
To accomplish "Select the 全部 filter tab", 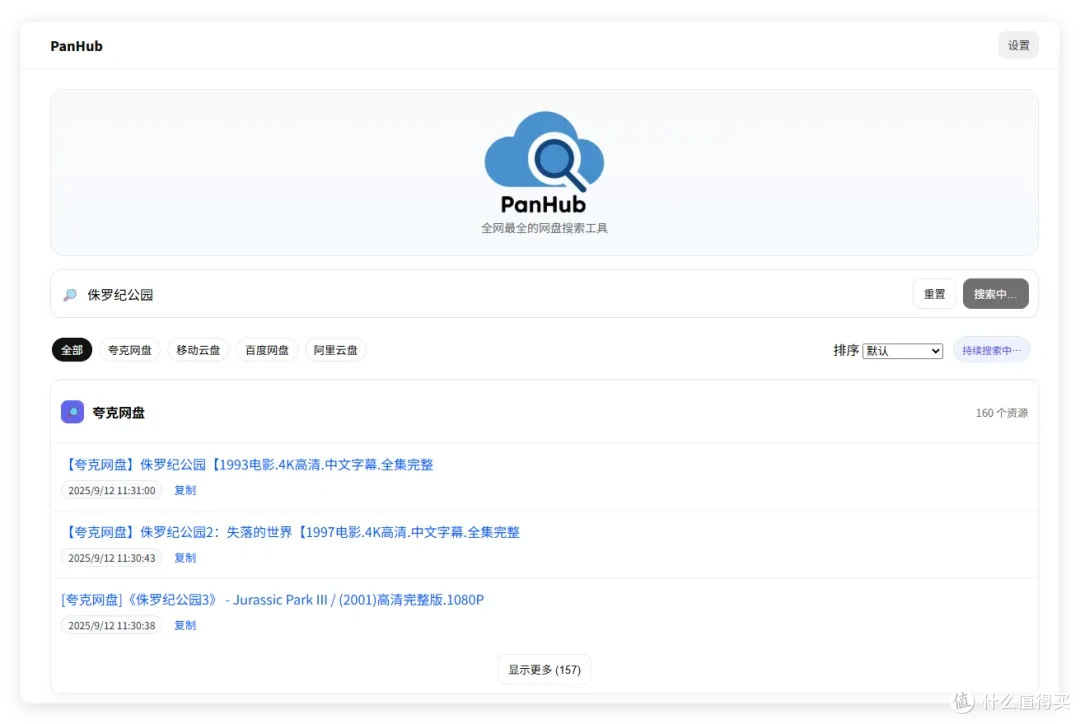I will (x=72, y=350).
